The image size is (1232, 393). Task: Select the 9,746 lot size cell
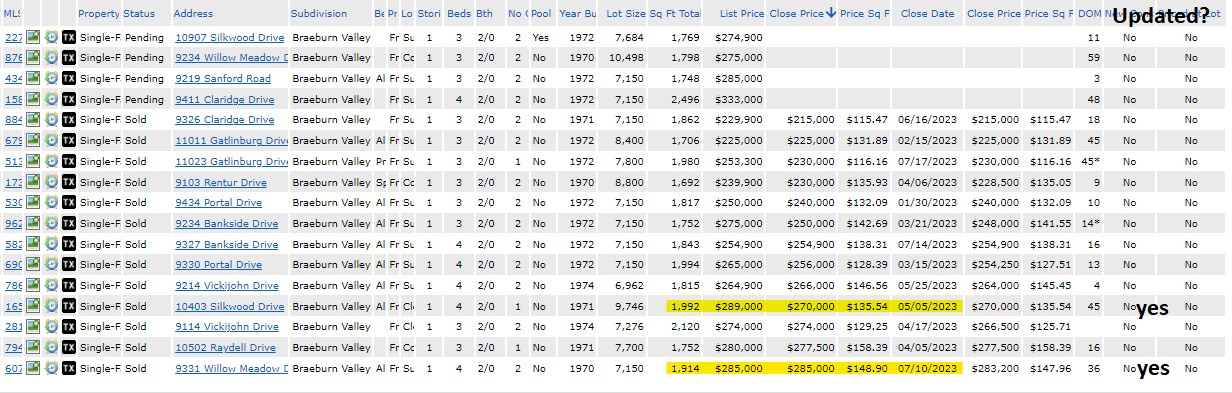tap(629, 307)
